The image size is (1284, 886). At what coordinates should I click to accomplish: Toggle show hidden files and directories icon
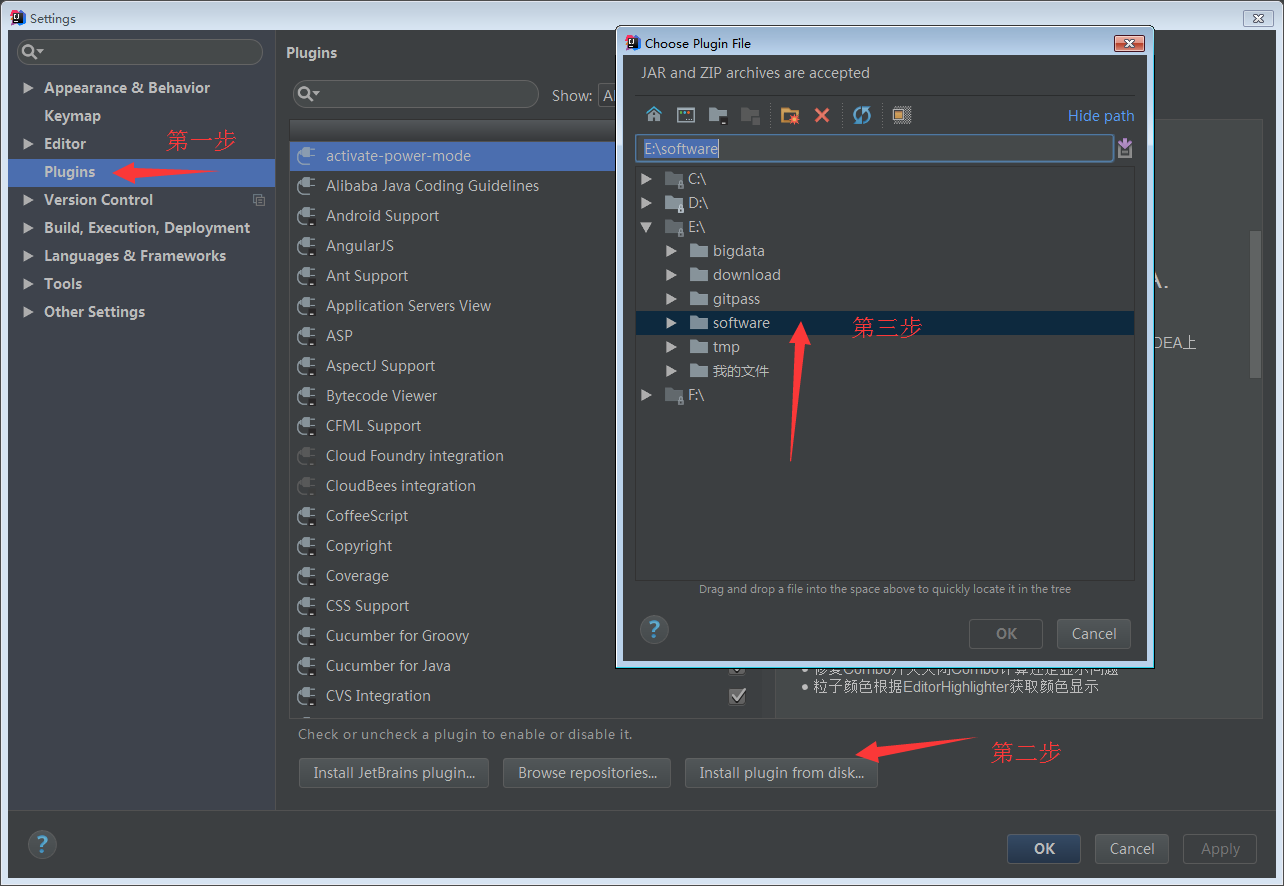point(901,115)
